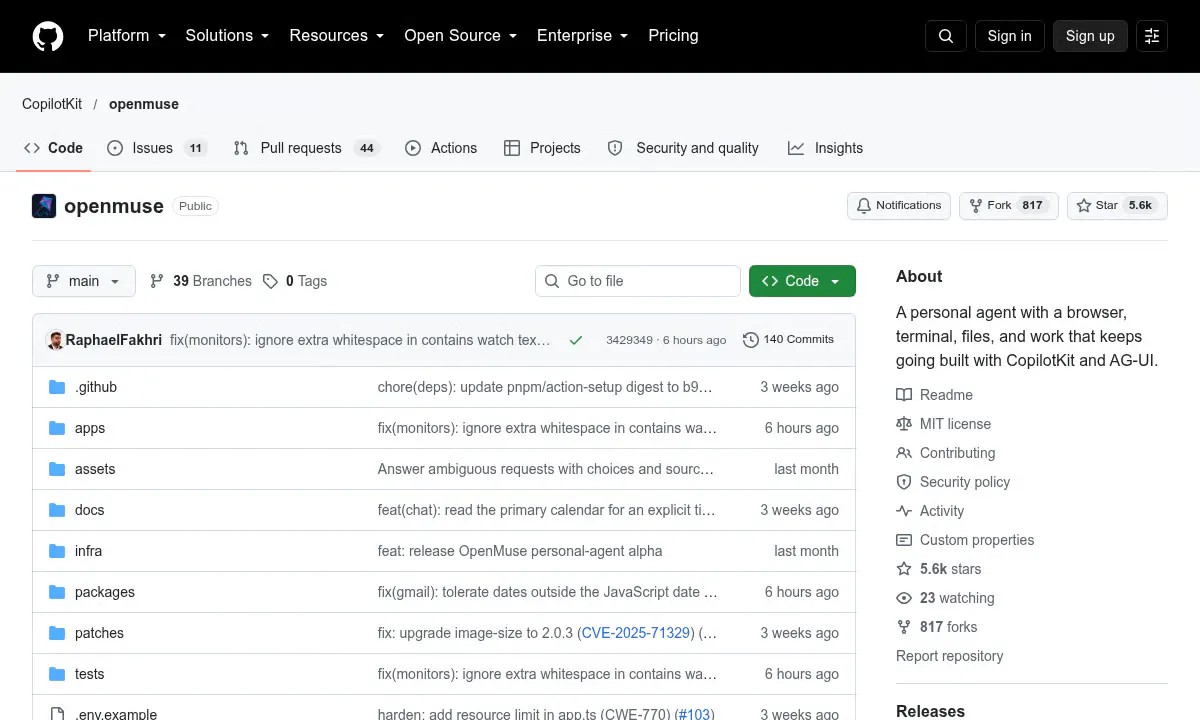The height and width of the screenshot is (720, 1200).
Task: Click the green commit status checkmark
Action: pos(576,340)
